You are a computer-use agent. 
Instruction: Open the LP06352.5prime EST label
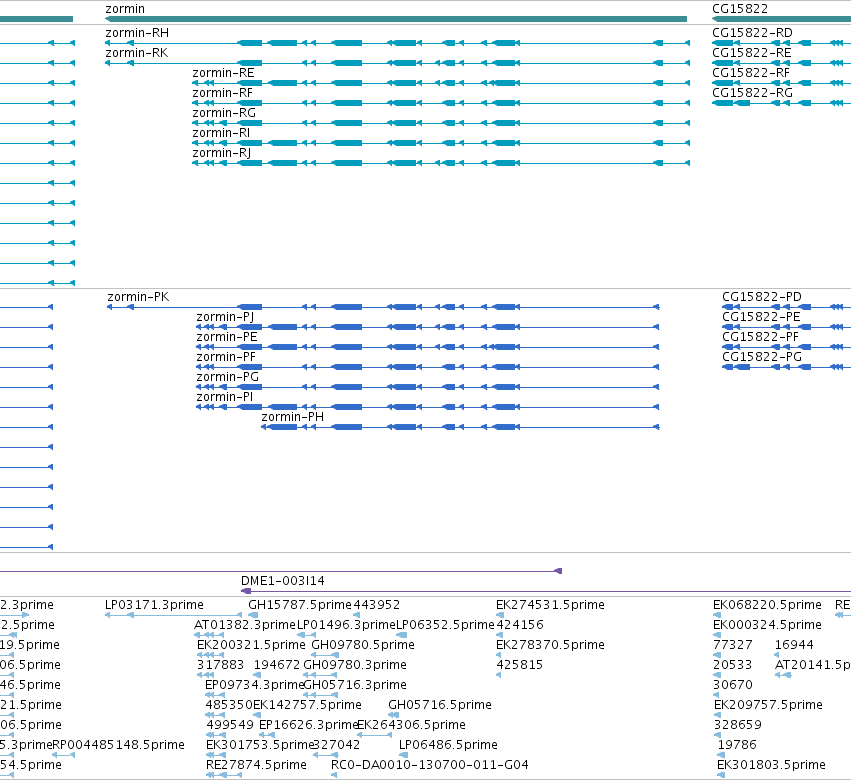coord(446,625)
